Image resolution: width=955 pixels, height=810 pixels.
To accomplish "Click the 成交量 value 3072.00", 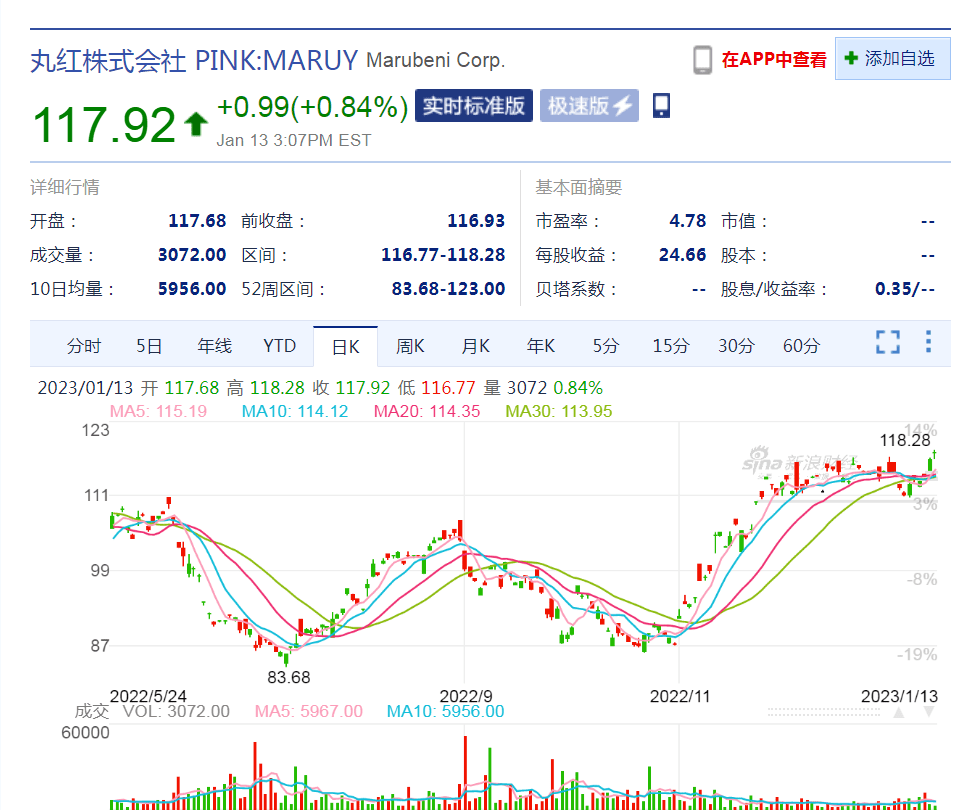I will pyautogui.click(x=192, y=255).
